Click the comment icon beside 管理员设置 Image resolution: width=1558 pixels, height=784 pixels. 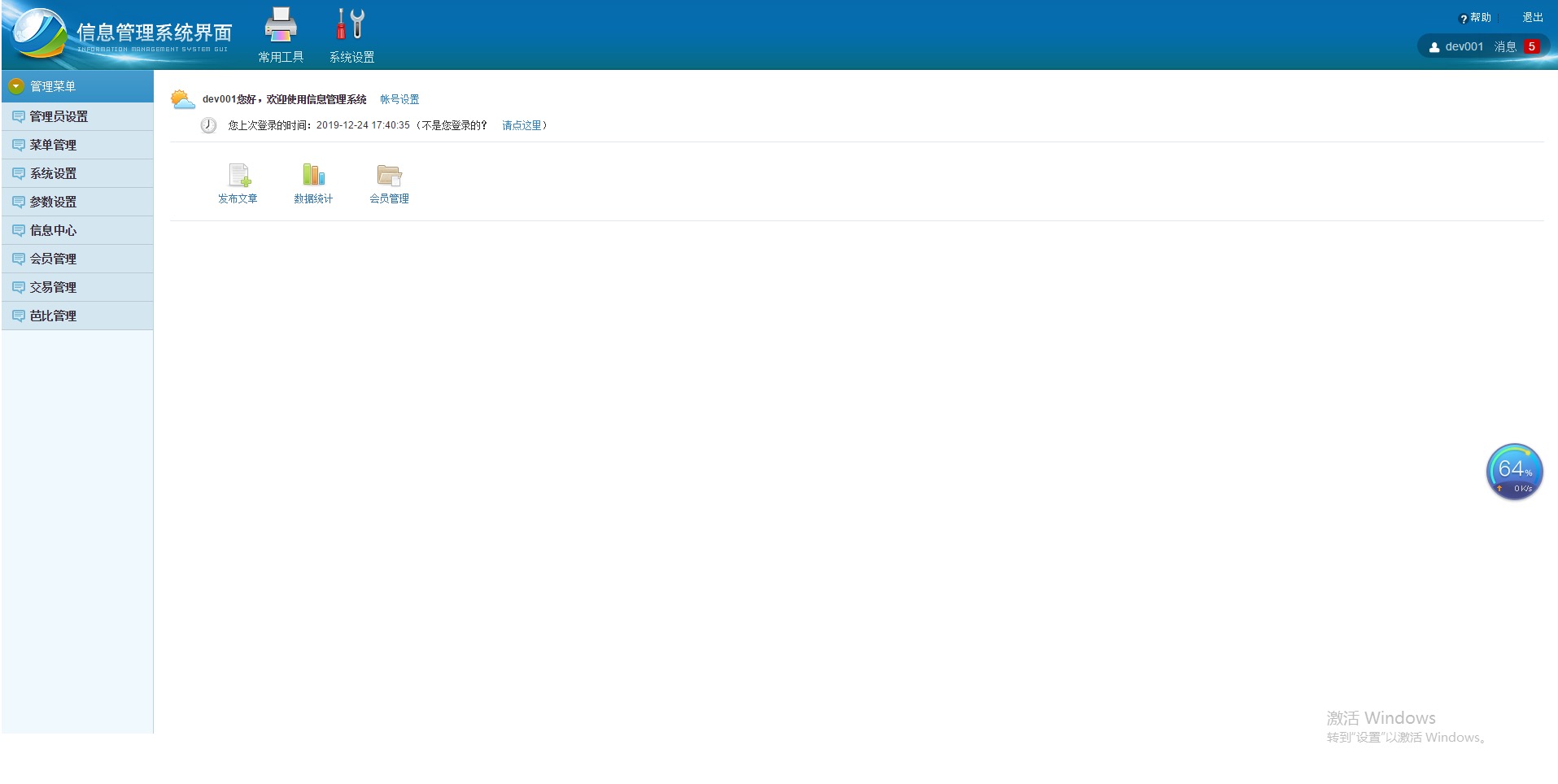tap(19, 116)
